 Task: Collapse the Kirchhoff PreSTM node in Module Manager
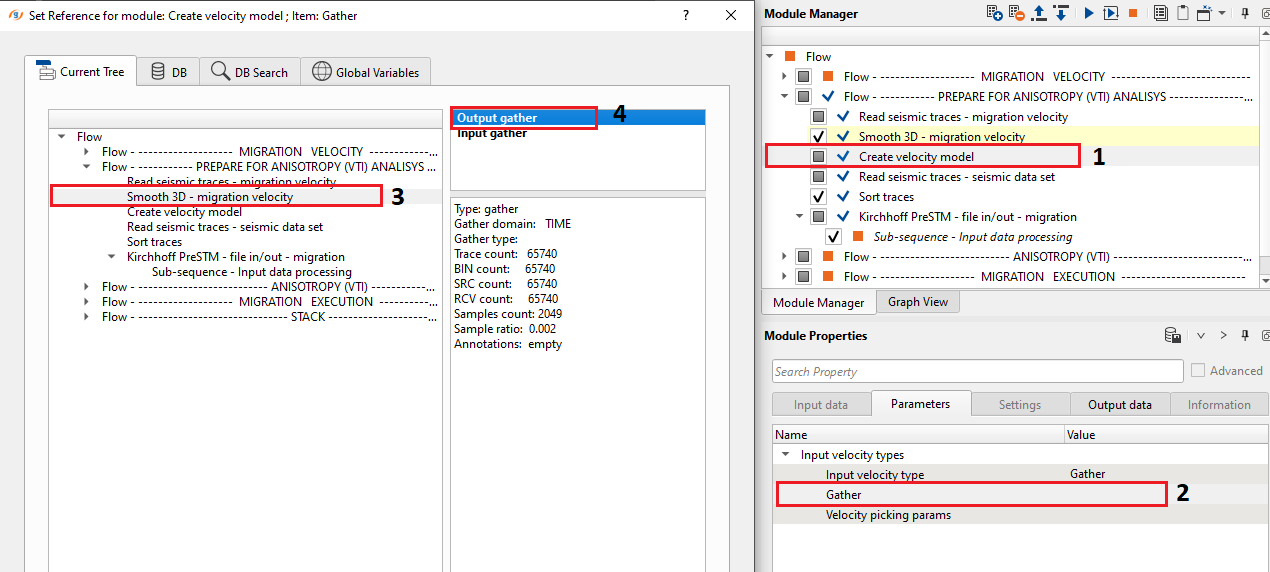[800, 217]
